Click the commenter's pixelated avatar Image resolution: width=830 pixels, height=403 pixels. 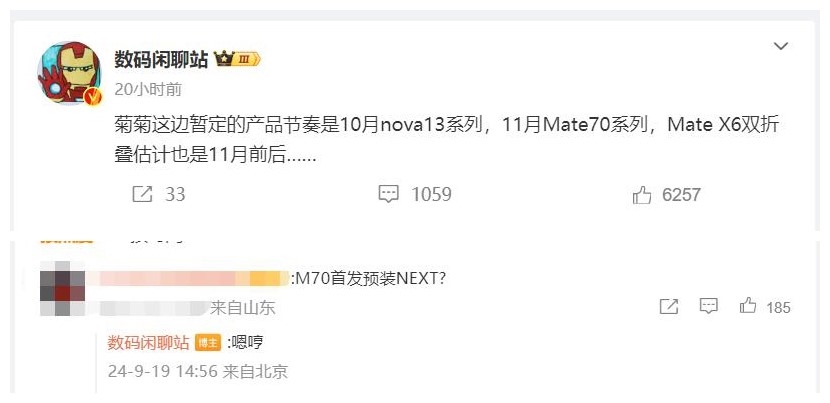click(x=62, y=289)
